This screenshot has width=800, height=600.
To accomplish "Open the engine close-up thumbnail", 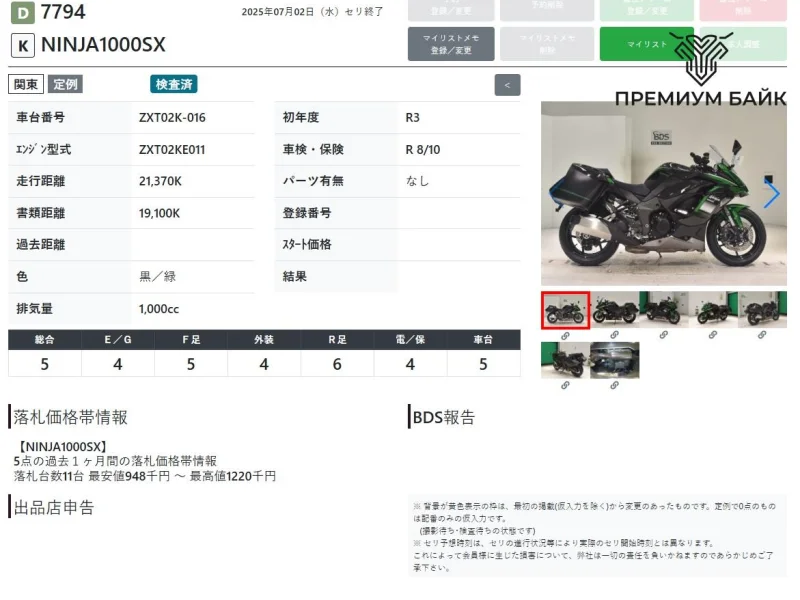I will 614,360.
